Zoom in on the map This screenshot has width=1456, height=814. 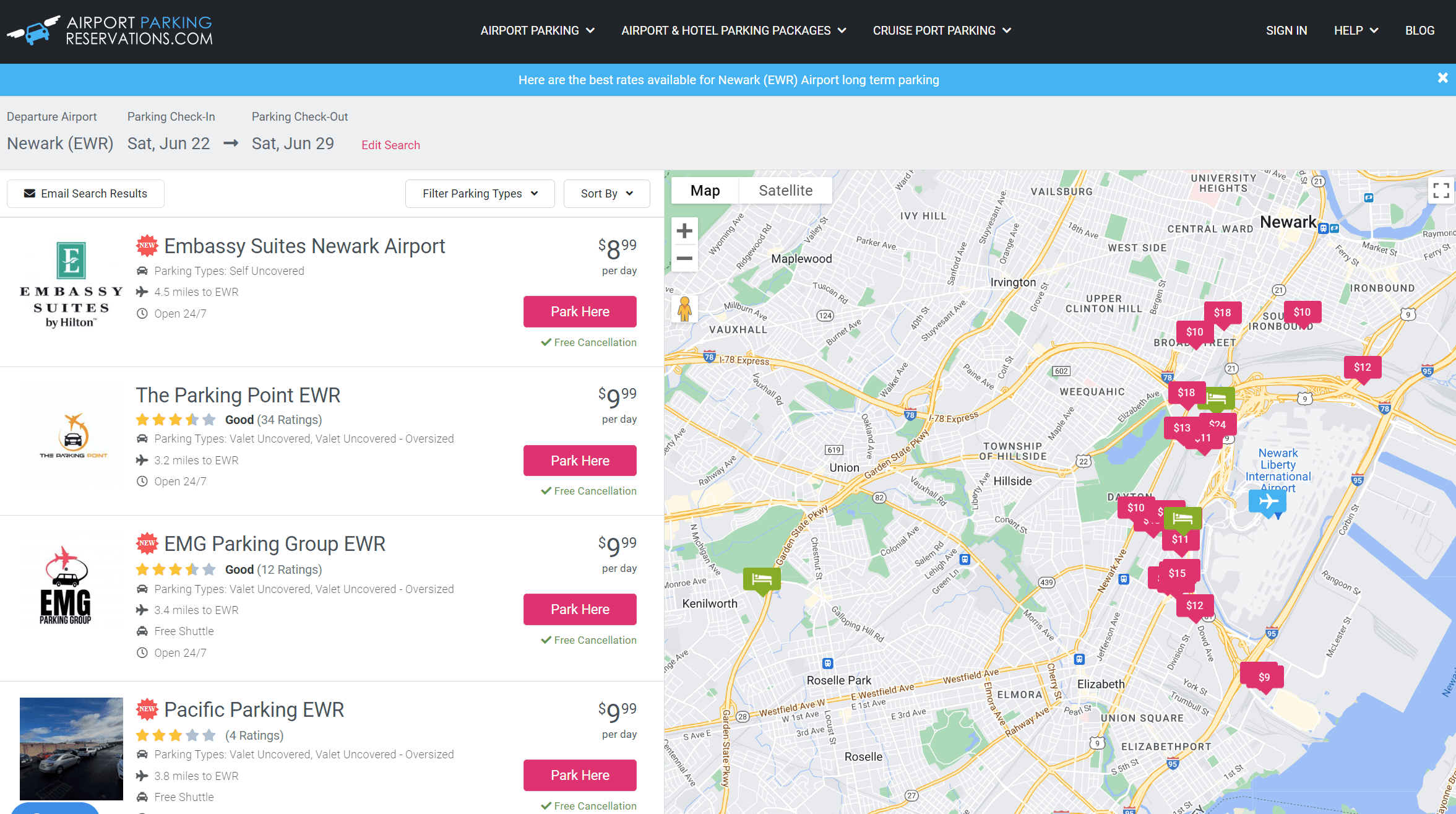point(684,230)
